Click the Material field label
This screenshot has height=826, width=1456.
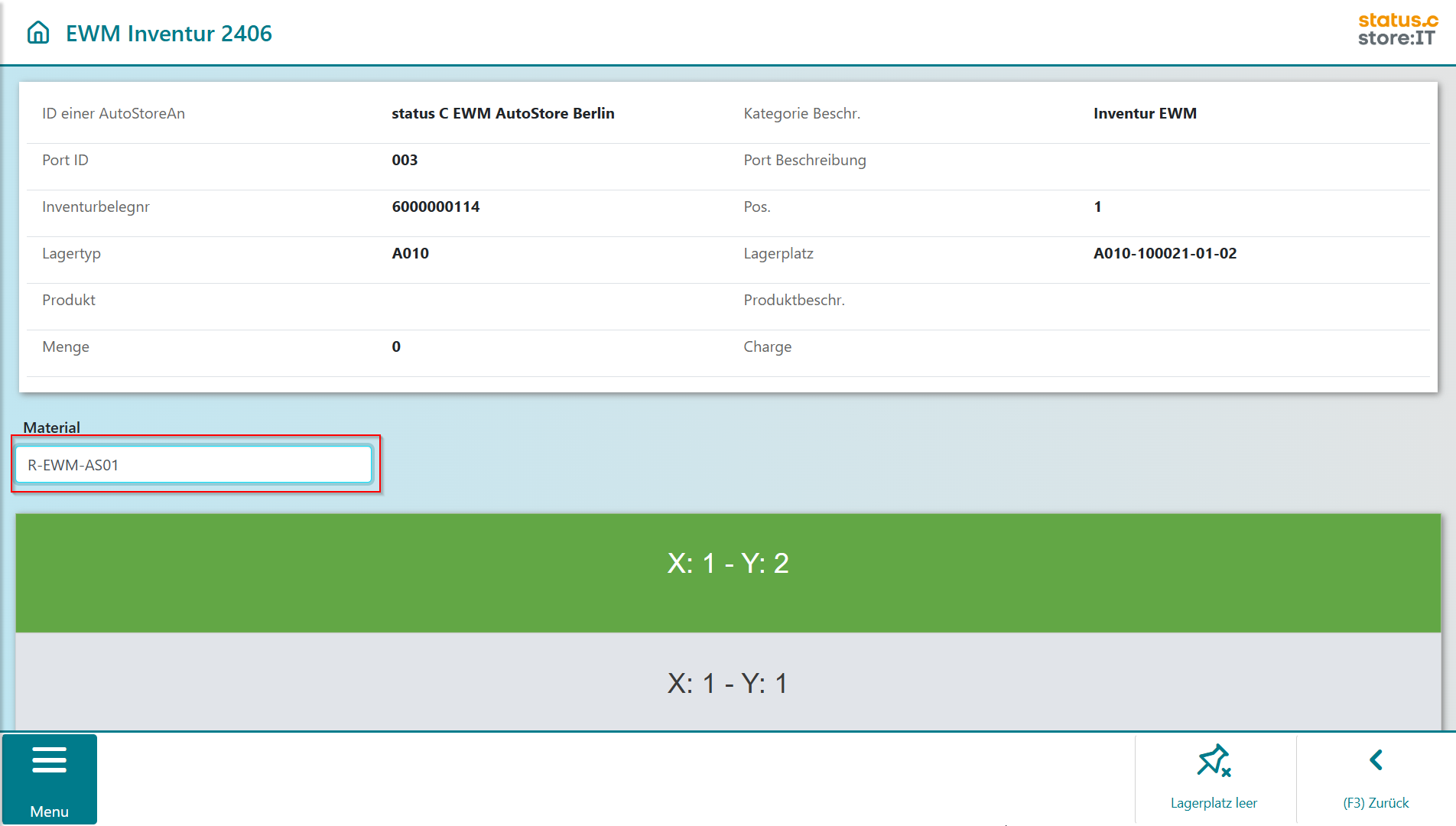point(52,428)
